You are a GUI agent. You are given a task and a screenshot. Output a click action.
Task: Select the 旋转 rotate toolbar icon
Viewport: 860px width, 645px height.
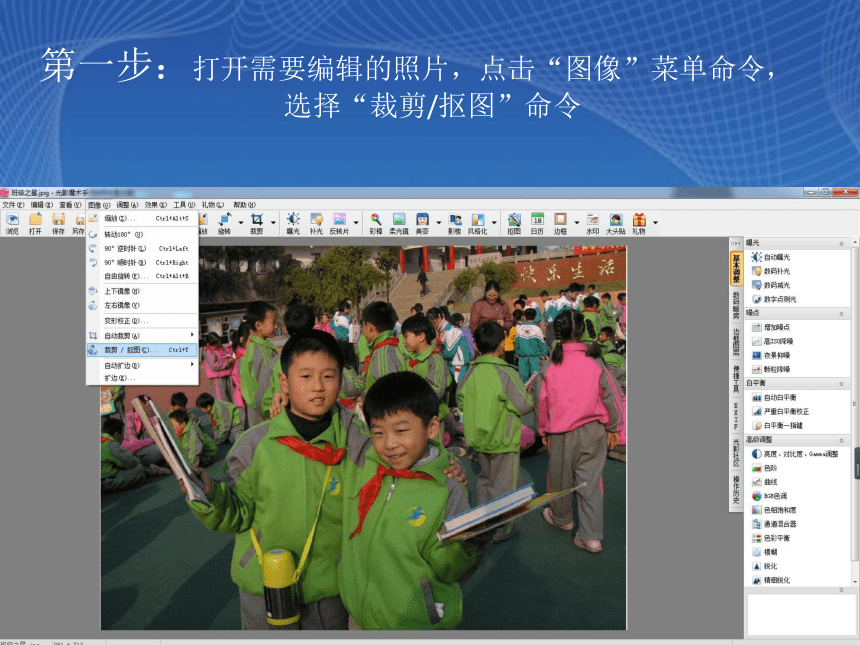pyautogui.click(x=224, y=223)
